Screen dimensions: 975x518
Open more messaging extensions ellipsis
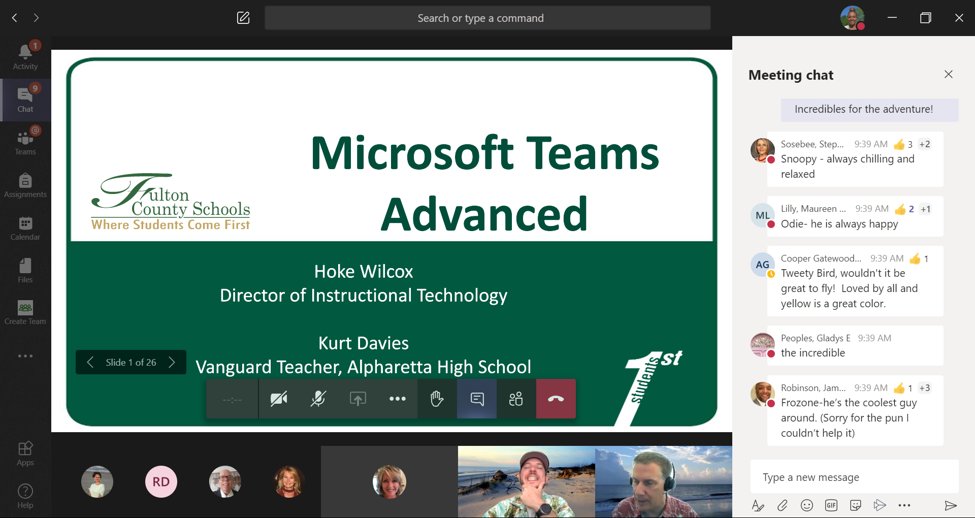[x=904, y=506]
